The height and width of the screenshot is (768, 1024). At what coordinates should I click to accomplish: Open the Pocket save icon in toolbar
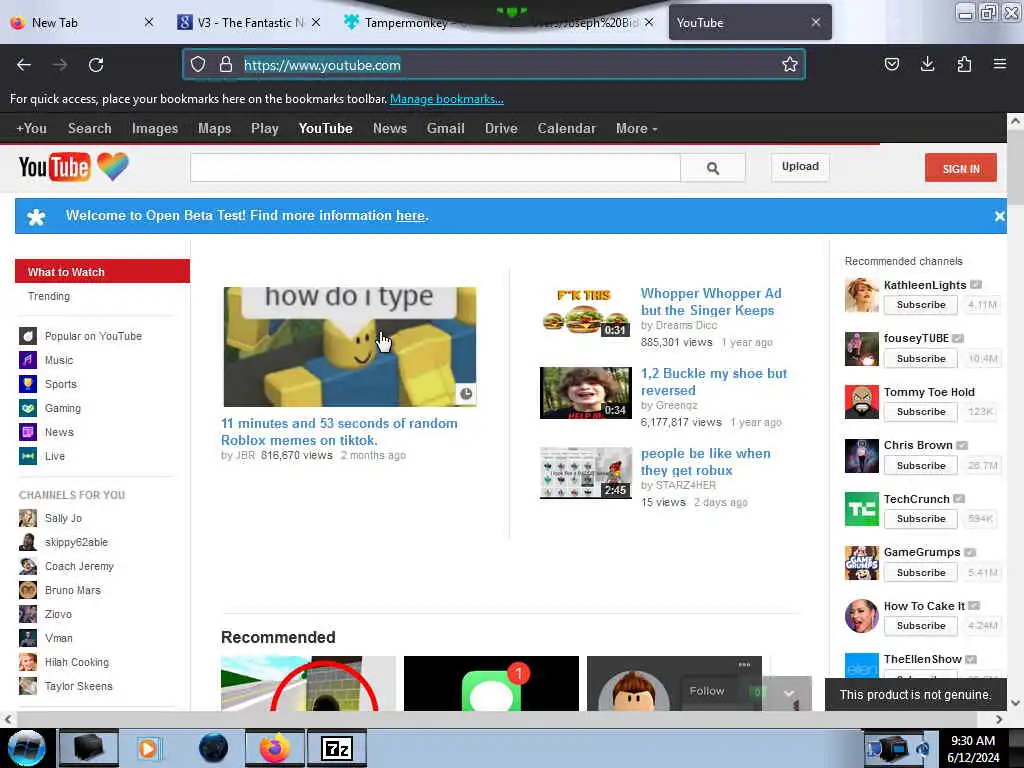click(891, 64)
